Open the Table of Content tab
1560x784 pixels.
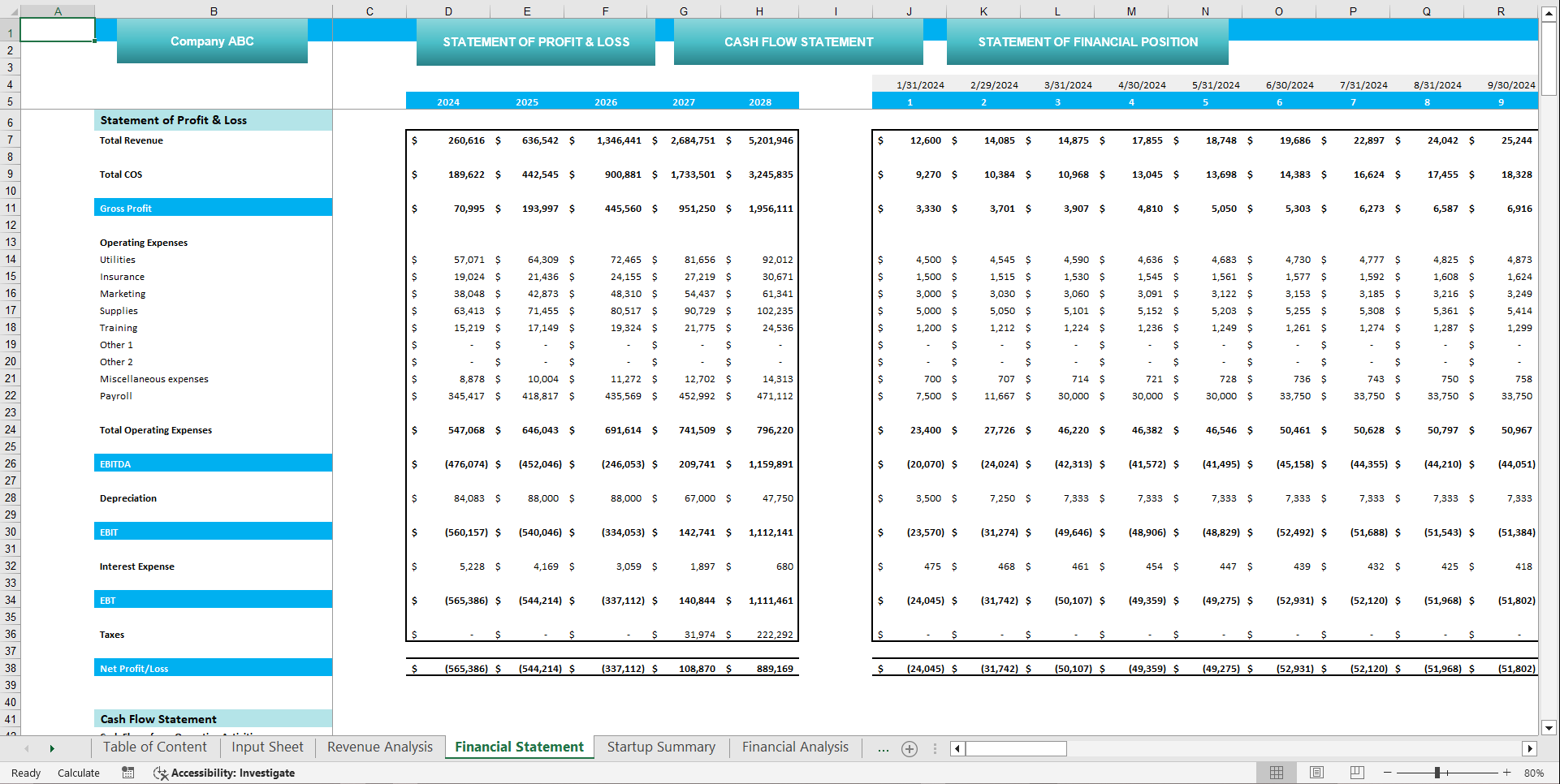(154, 747)
